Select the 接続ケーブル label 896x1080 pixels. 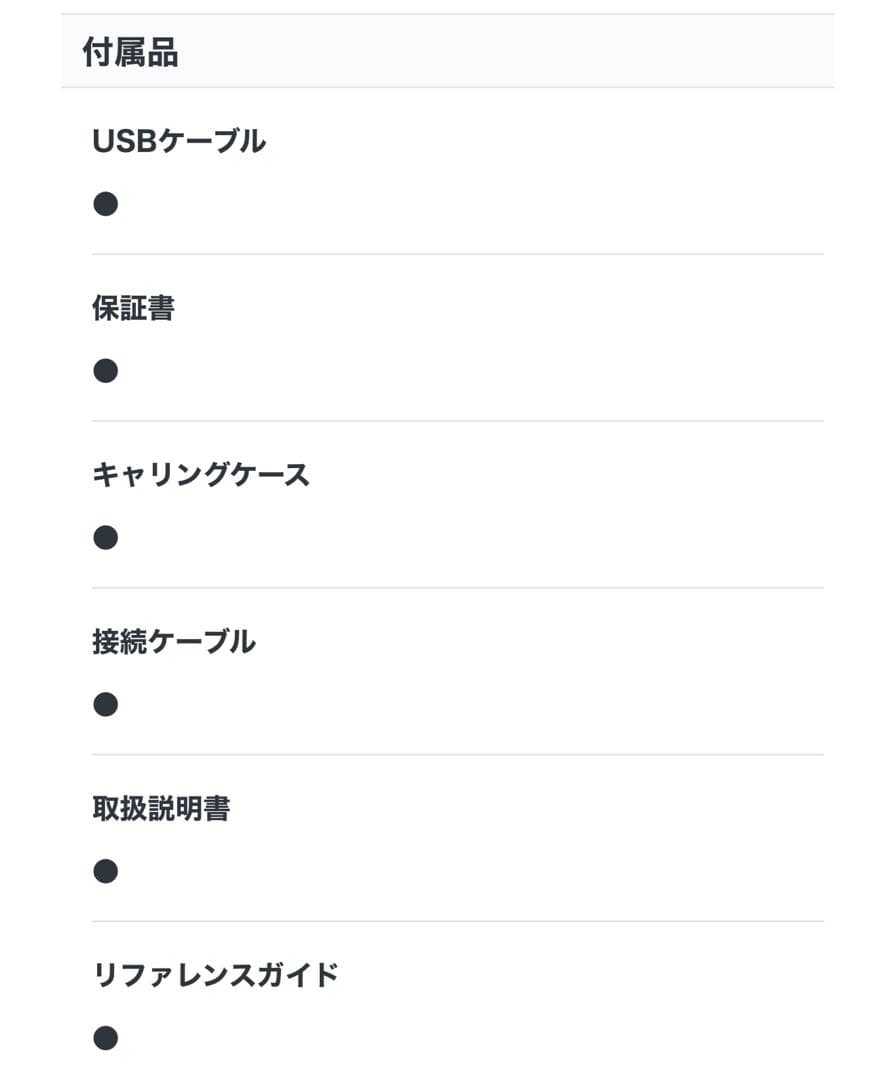click(x=174, y=642)
